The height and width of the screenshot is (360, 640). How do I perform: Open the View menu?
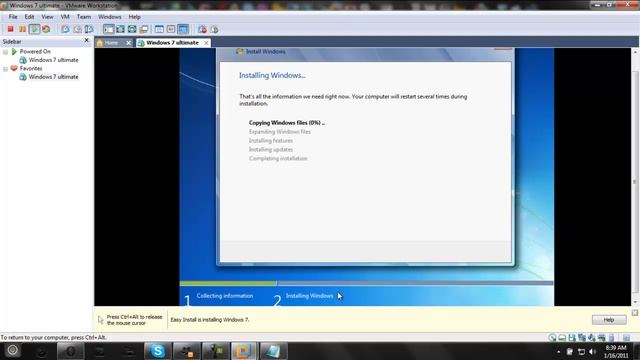(x=47, y=17)
